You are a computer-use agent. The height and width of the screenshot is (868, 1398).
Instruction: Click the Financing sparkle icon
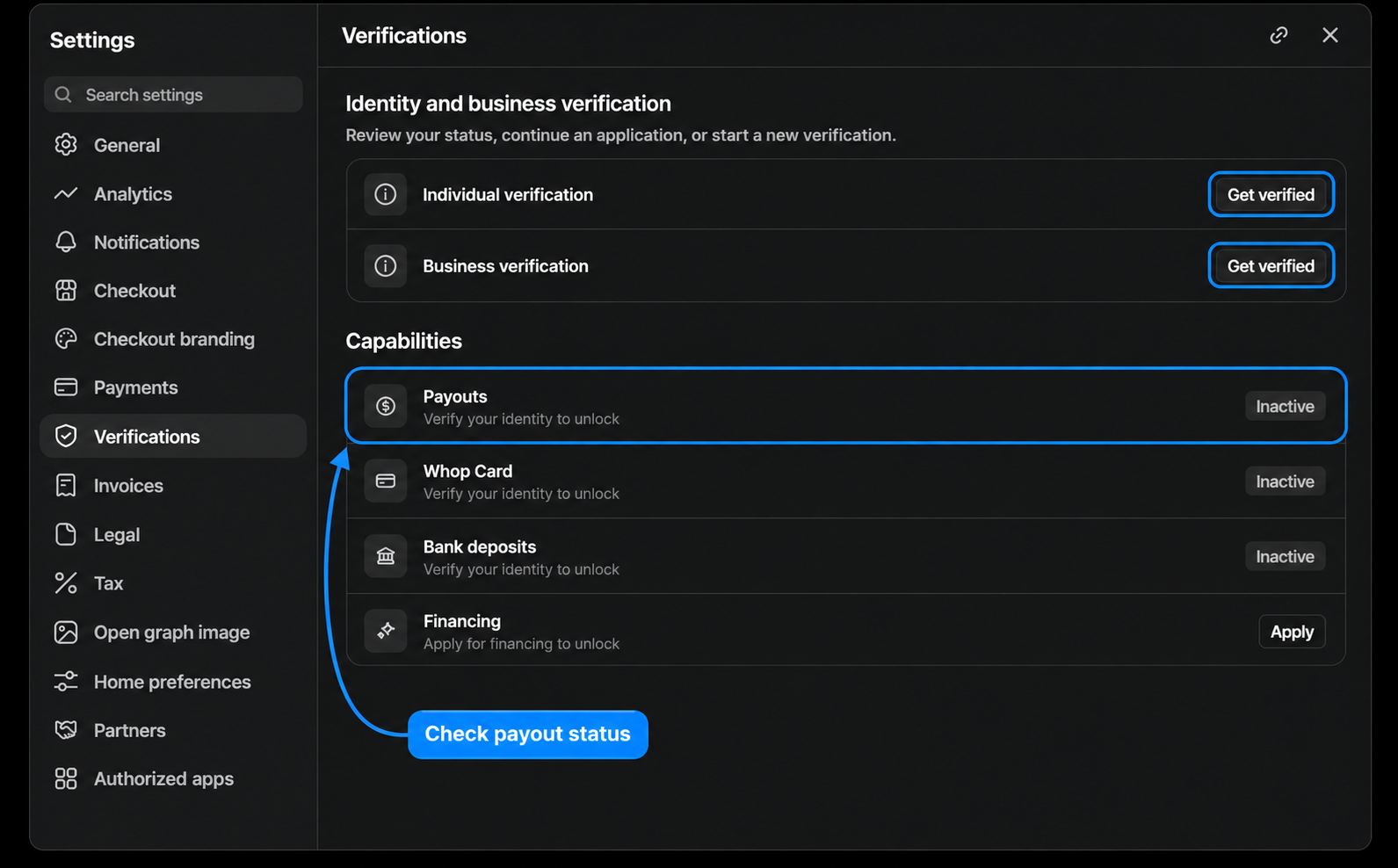point(386,631)
